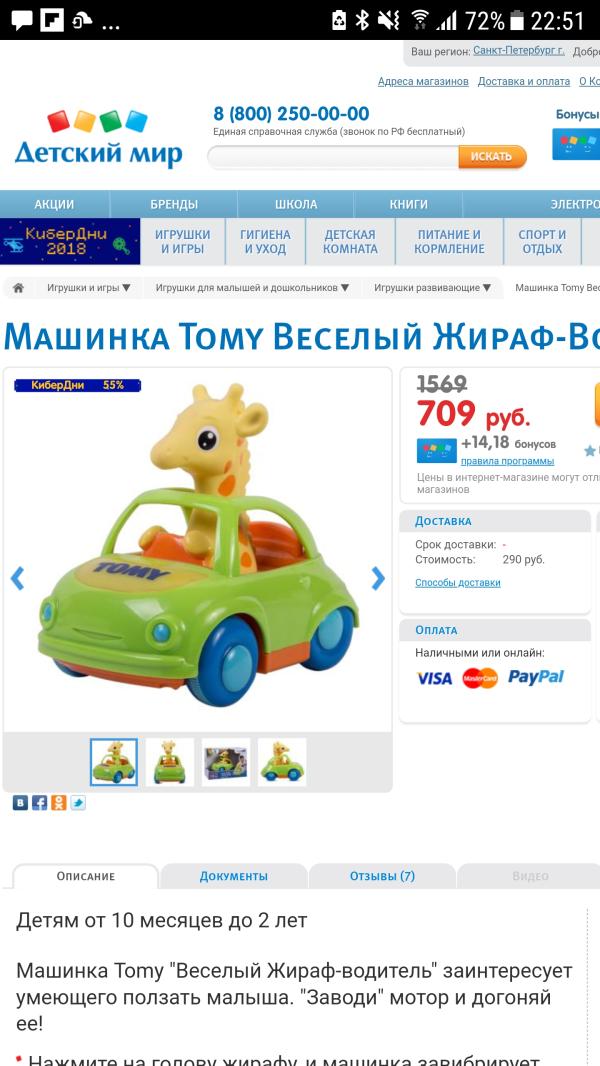
Task: Open the Способы доставки link
Action: coord(457,583)
